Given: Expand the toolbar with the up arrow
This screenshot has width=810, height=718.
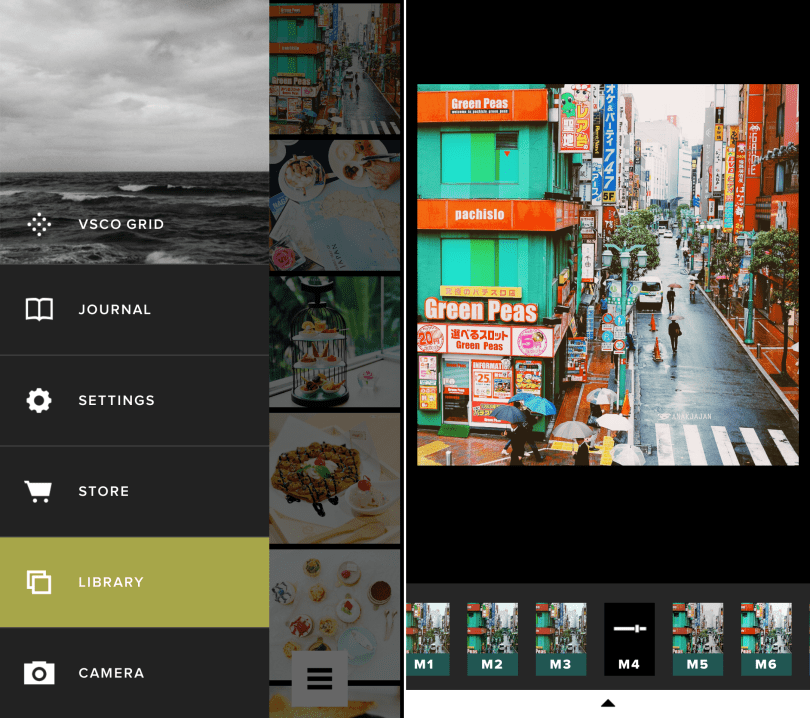Looking at the screenshot, I should pos(607,703).
